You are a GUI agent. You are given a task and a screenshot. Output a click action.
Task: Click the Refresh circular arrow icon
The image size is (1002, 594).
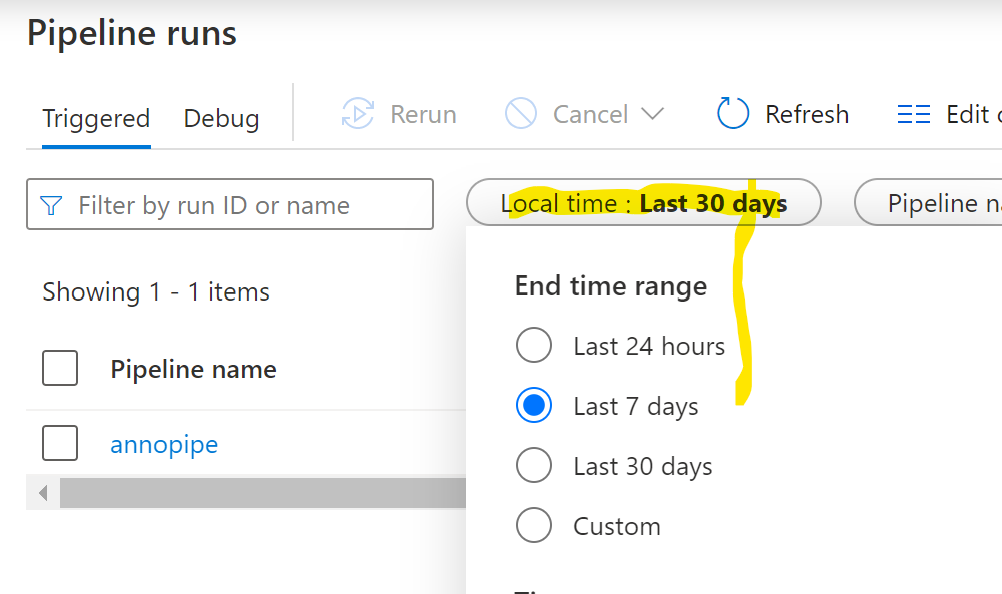tap(733, 114)
